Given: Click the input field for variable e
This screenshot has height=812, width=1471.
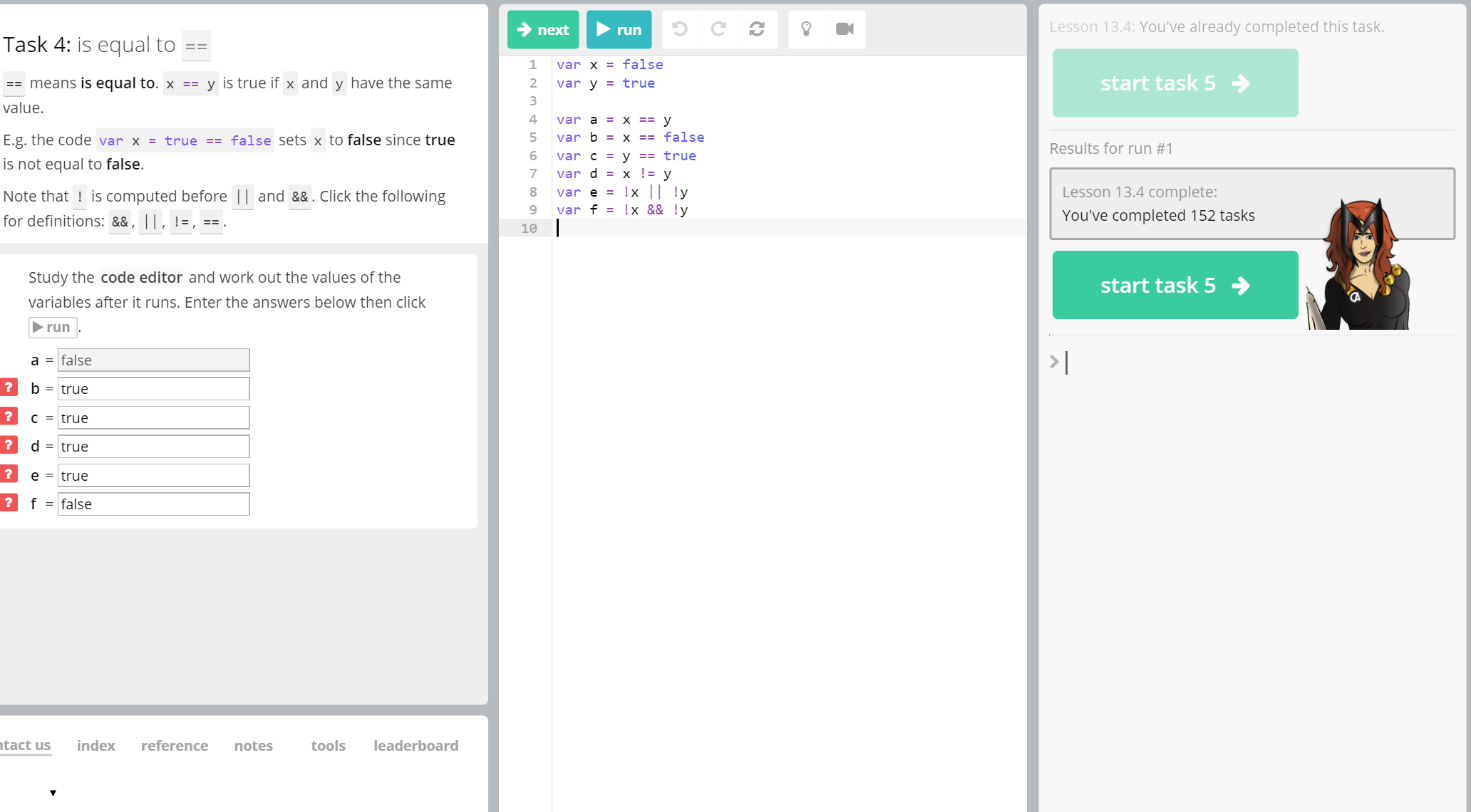Looking at the screenshot, I should pos(153,476).
